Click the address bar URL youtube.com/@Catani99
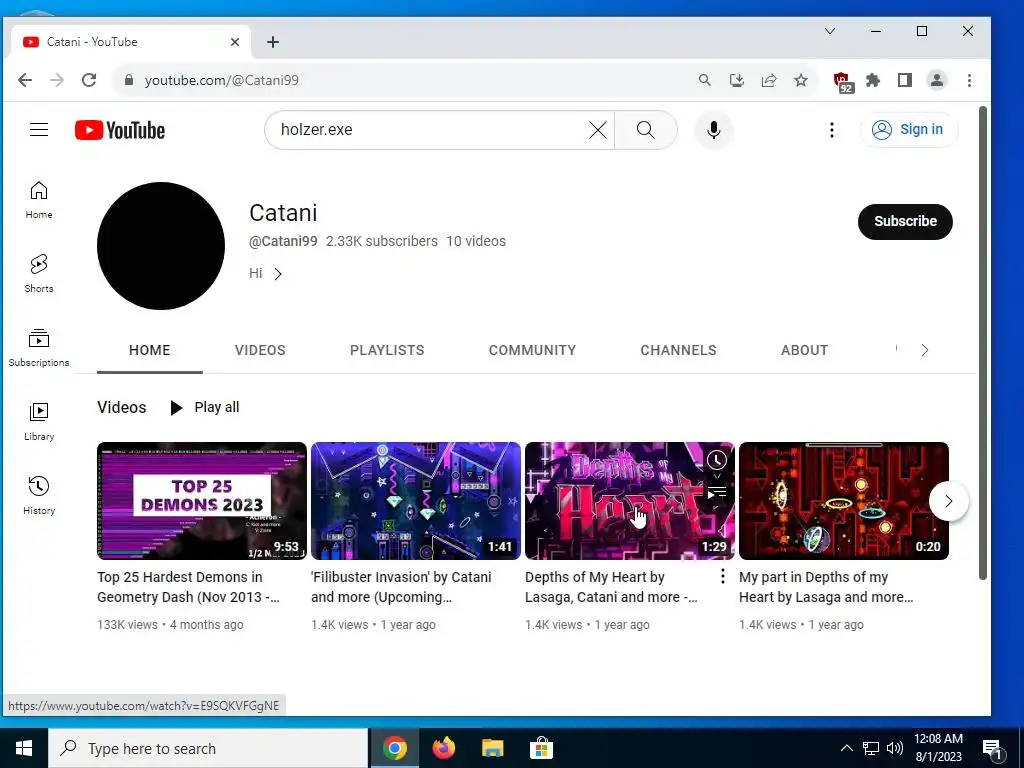1024x768 pixels. click(221, 80)
